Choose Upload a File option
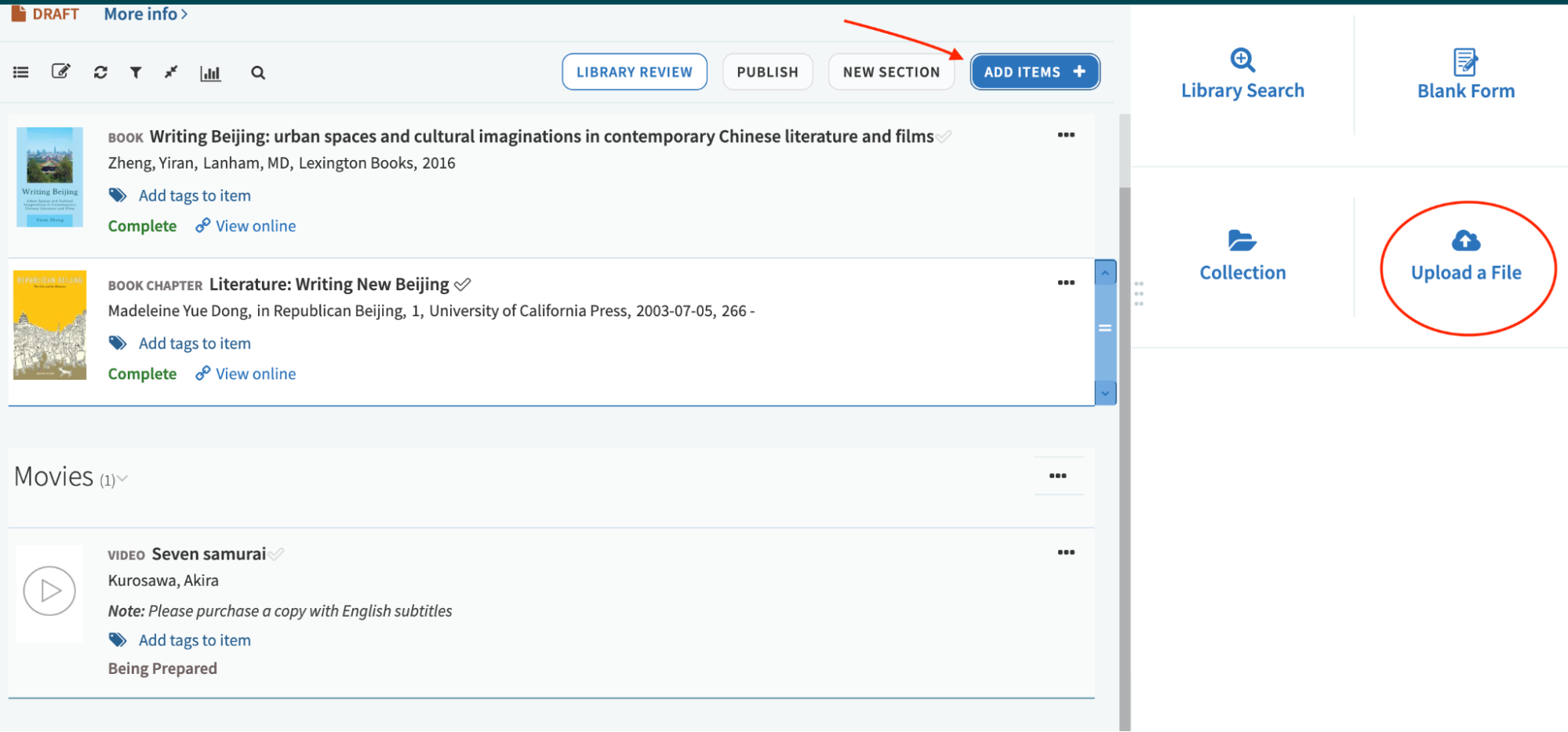The height and width of the screenshot is (732, 1568). (1465, 257)
